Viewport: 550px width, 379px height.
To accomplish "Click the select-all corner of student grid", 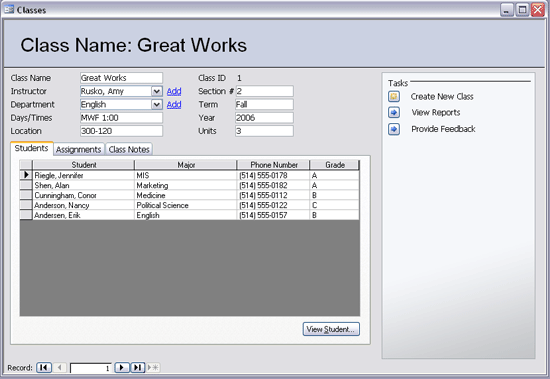I will point(26,165).
